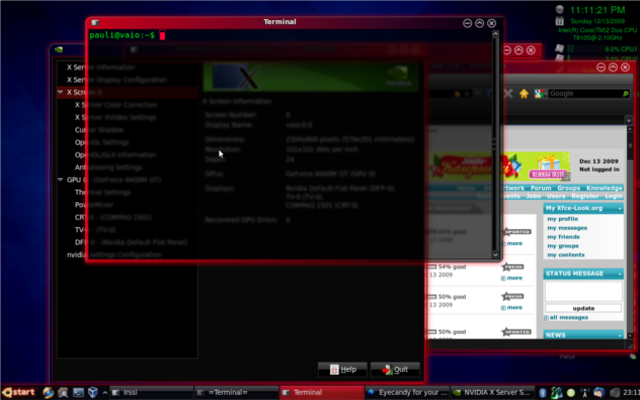Viewport: 640px width, 400px height.
Task: Open the panel's file search launcher
Action: (x=63, y=393)
